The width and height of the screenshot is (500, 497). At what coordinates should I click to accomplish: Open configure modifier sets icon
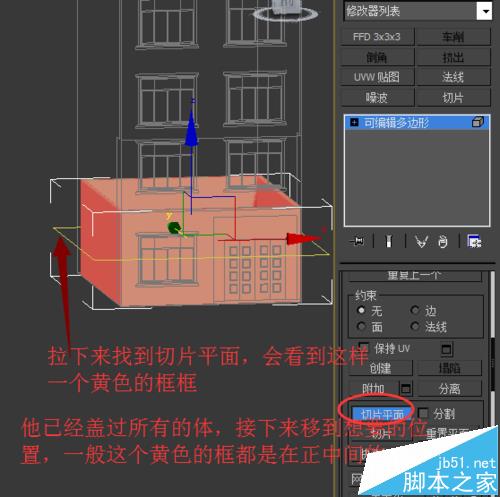pyautogui.click(x=474, y=241)
